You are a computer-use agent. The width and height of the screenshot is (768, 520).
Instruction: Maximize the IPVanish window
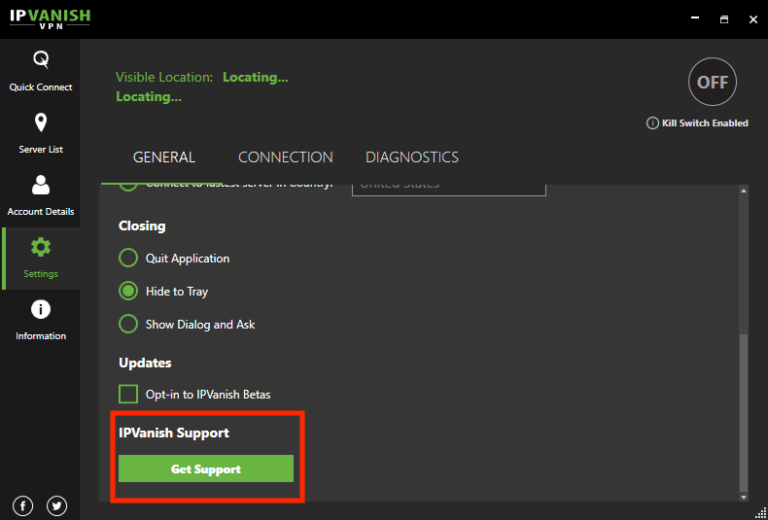724,19
